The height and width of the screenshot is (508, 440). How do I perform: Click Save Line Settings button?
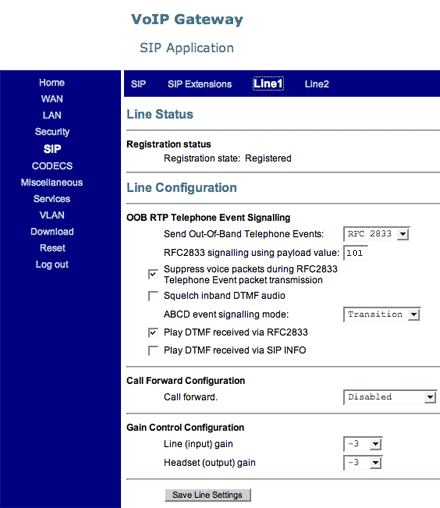click(x=208, y=495)
